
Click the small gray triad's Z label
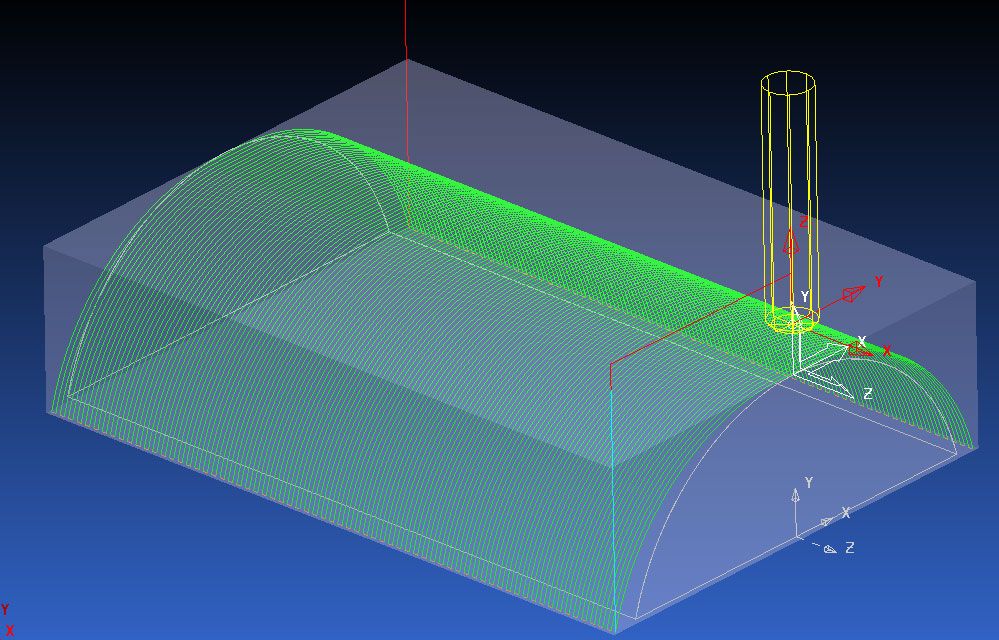pos(849,547)
